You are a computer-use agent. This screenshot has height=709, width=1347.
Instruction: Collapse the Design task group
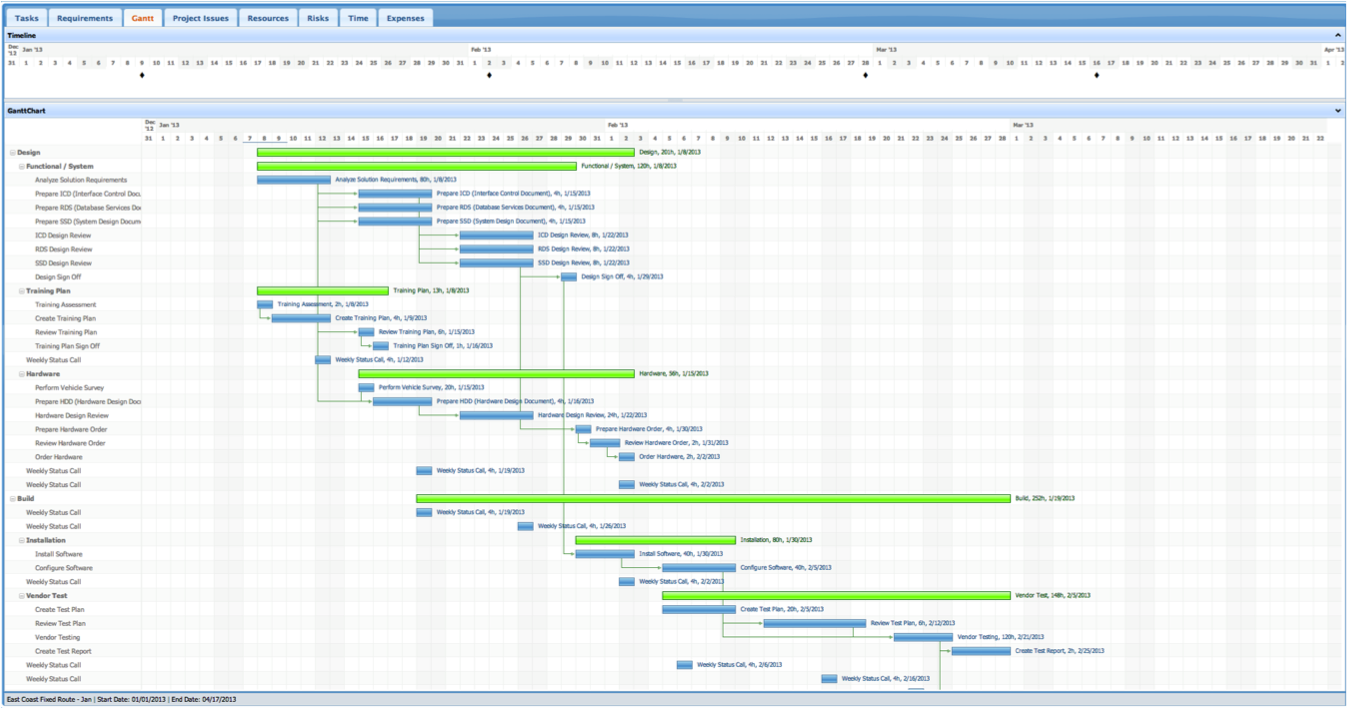(x=13, y=153)
